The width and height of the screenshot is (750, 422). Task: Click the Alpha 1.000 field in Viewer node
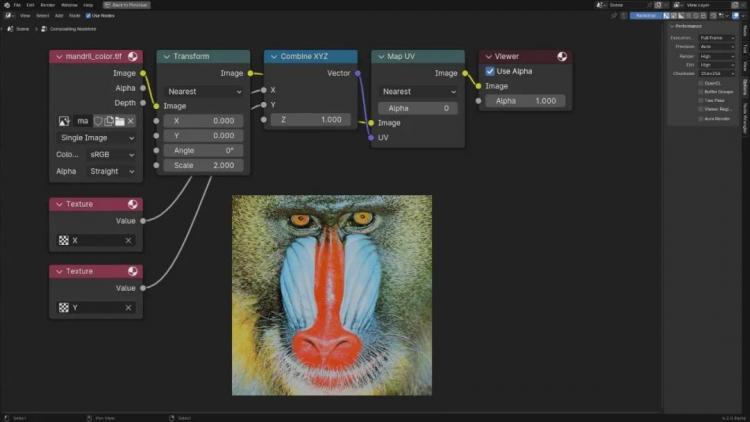point(525,100)
